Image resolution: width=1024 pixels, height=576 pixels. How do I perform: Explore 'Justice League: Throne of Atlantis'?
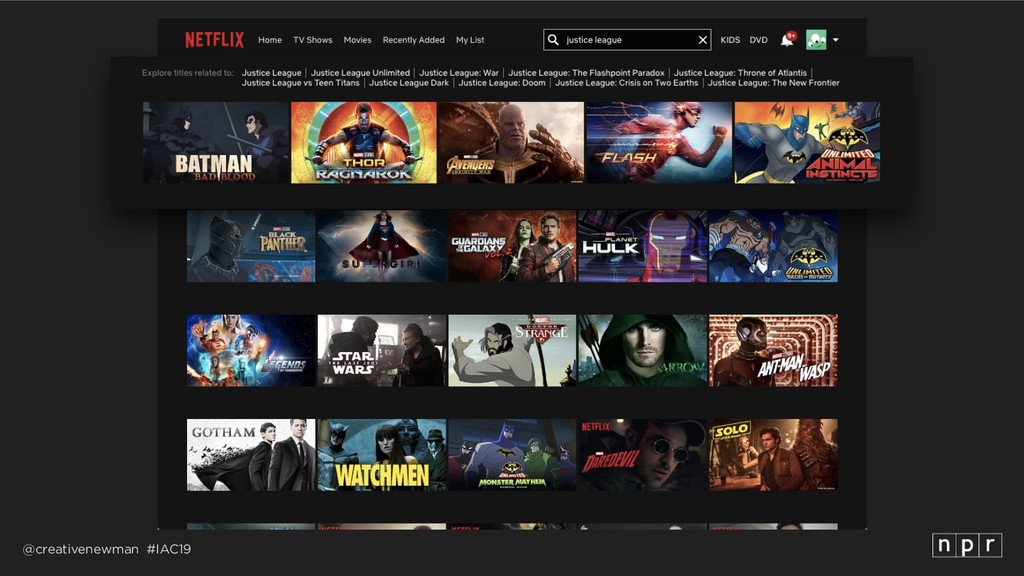(741, 73)
